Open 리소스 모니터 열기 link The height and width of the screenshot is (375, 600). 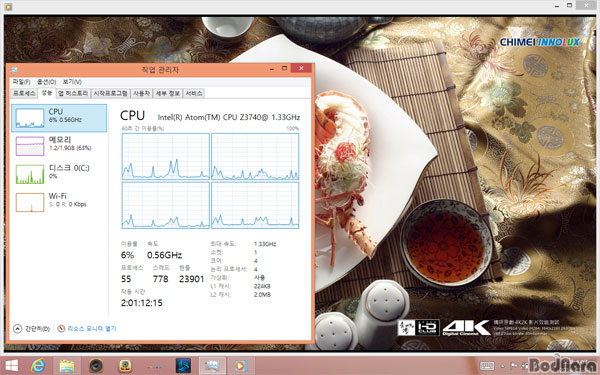92,328
